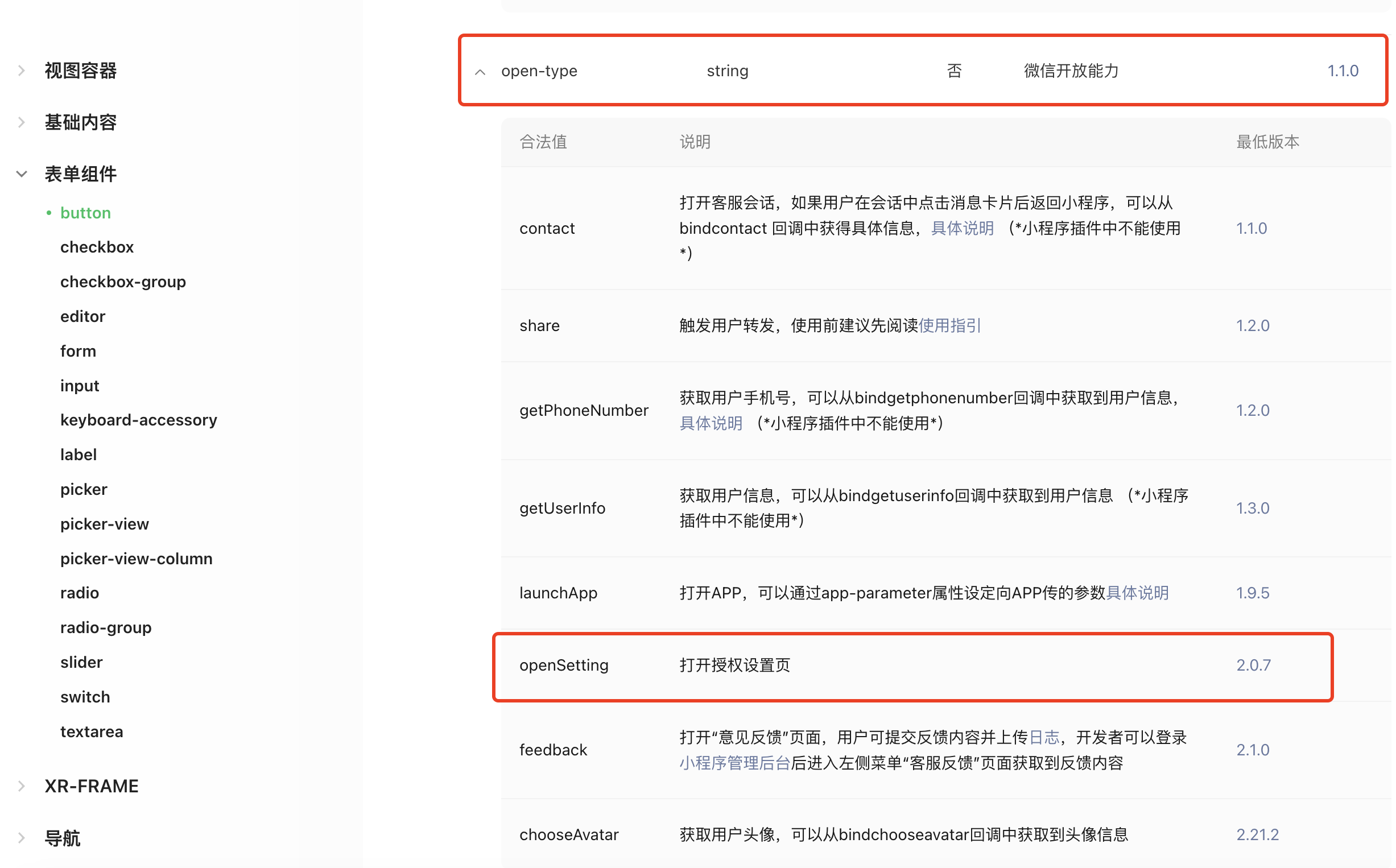Viewport: 1396px width, 868px height.
Task: Open the radio-group component page
Action: click(x=106, y=627)
